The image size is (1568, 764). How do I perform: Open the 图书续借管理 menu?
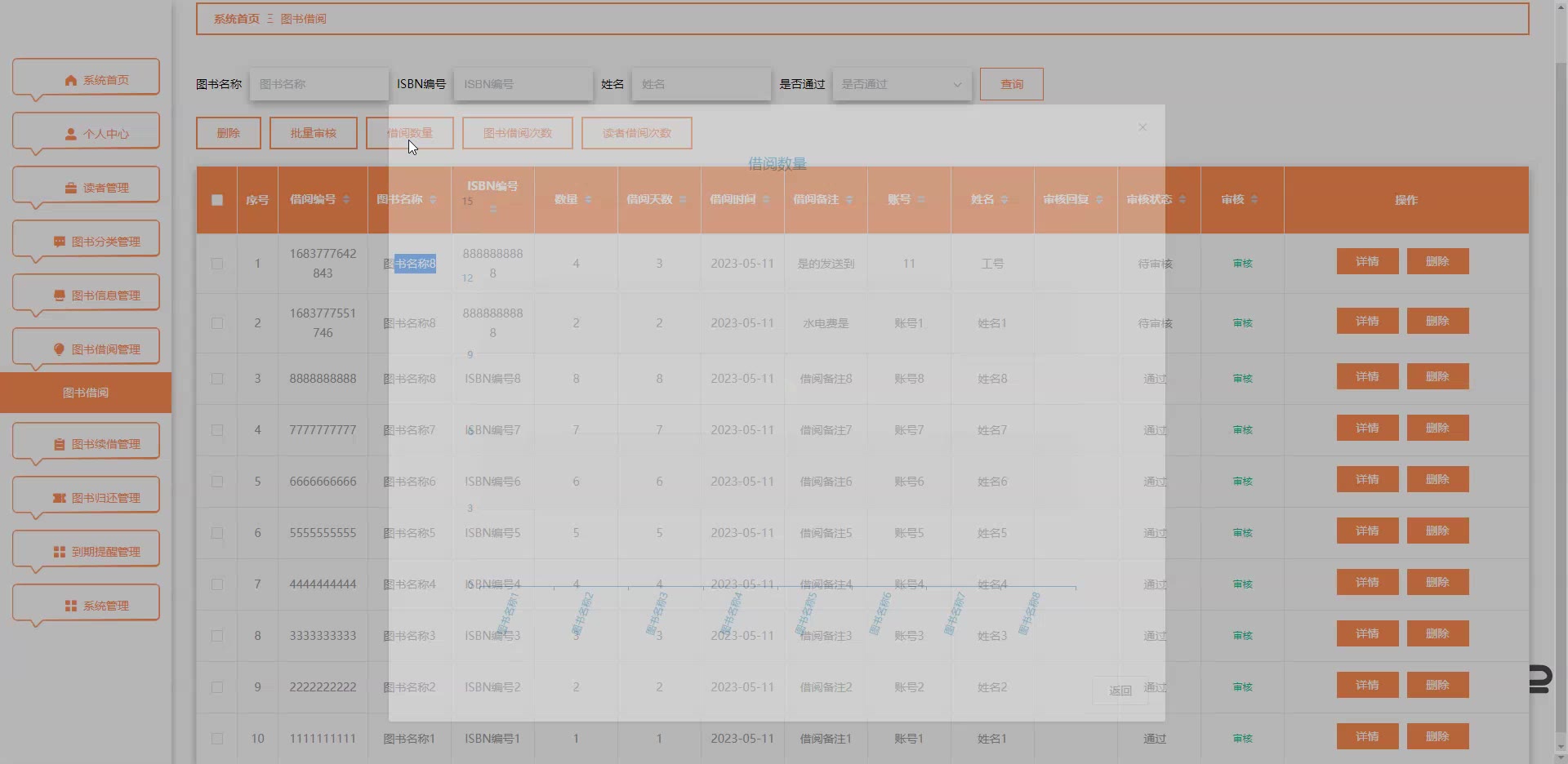tap(86, 444)
